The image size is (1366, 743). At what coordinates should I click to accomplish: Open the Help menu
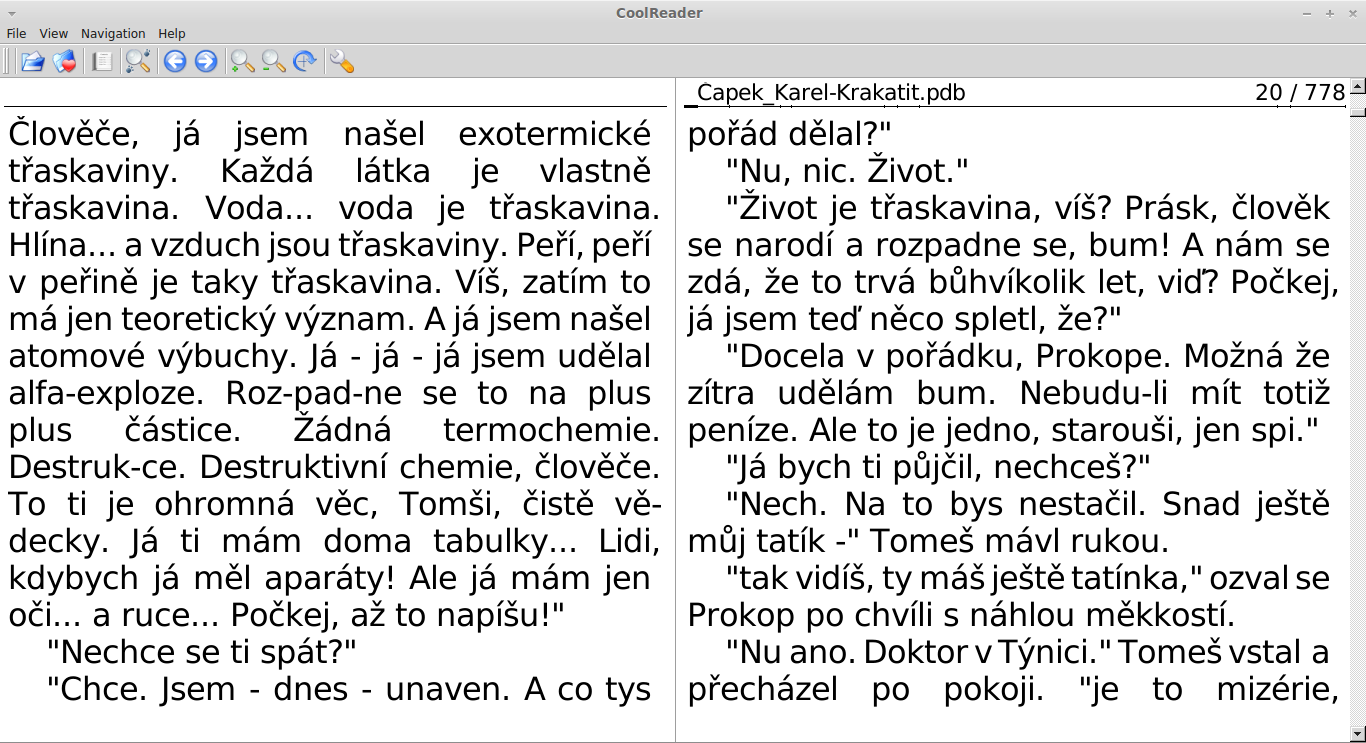pos(172,34)
